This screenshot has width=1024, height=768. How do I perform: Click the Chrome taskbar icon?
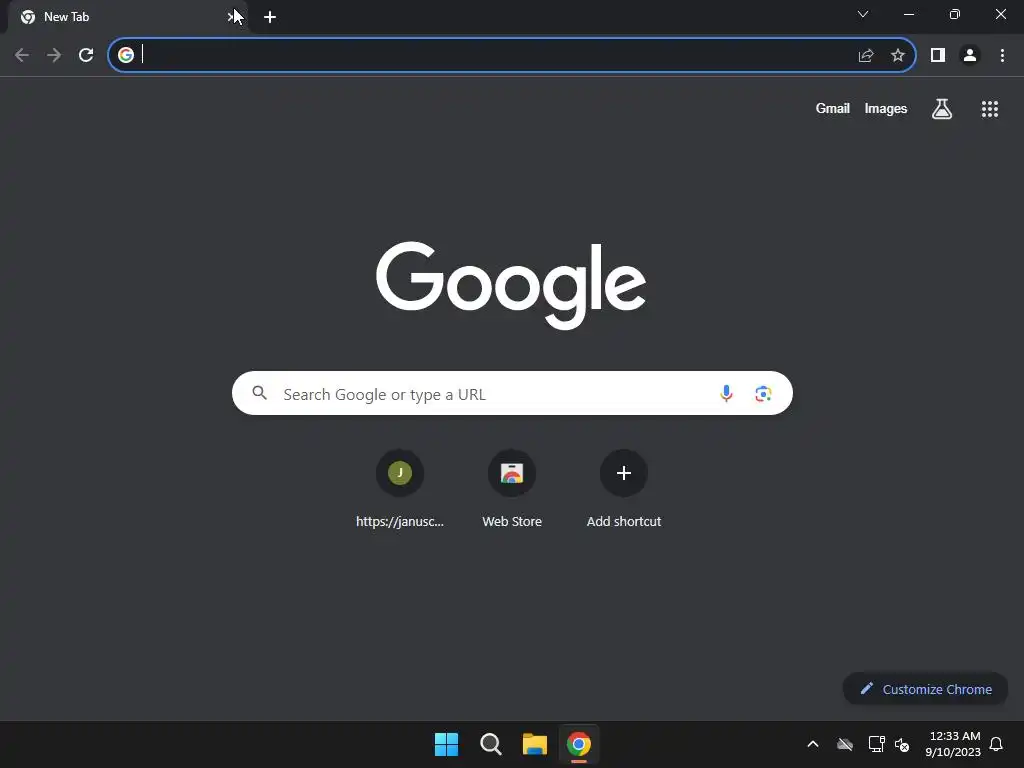click(579, 744)
